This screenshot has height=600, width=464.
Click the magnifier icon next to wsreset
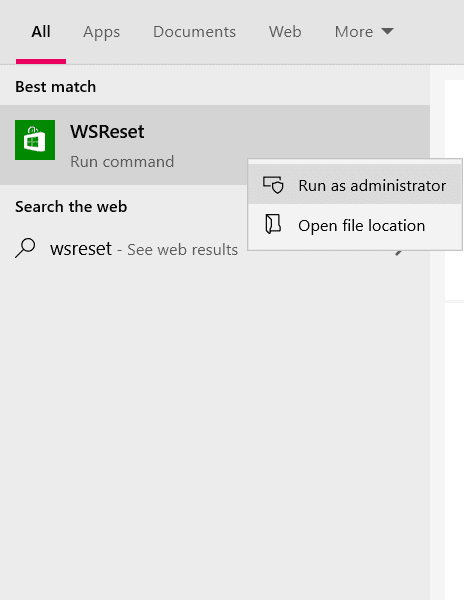click(x=25, y=248)
